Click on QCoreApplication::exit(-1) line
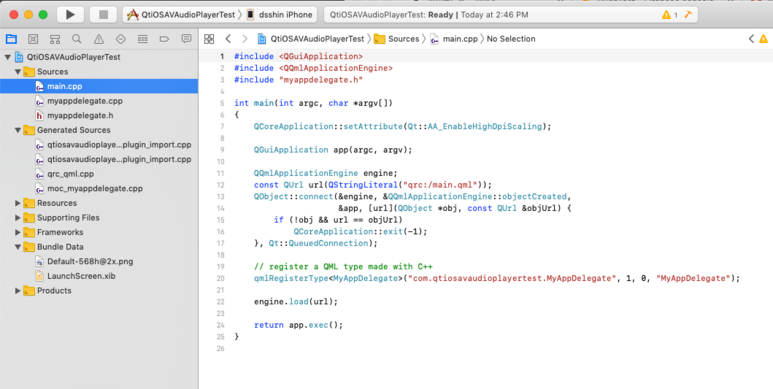 pos(360,232)
